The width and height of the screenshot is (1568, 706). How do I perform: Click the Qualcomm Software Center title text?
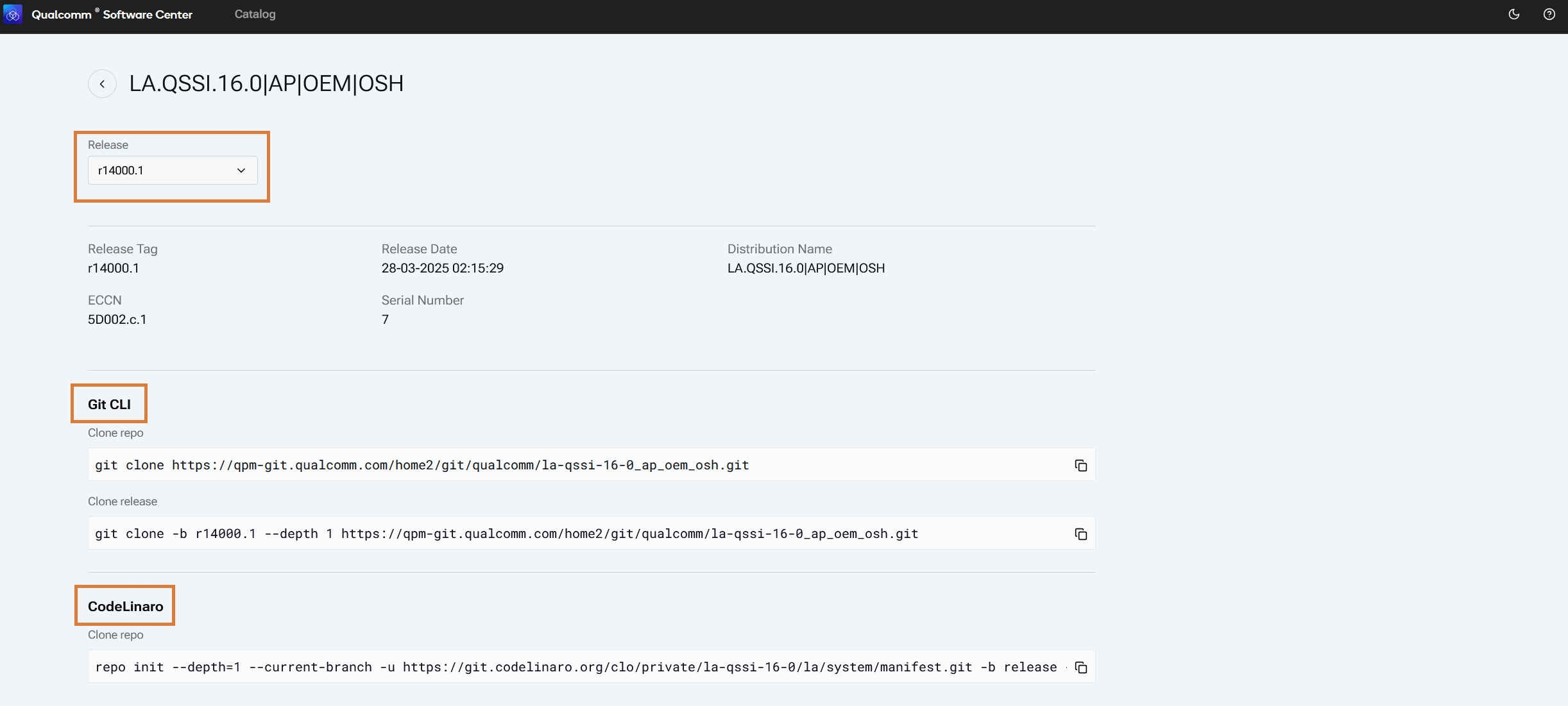[x=112, y=14]
